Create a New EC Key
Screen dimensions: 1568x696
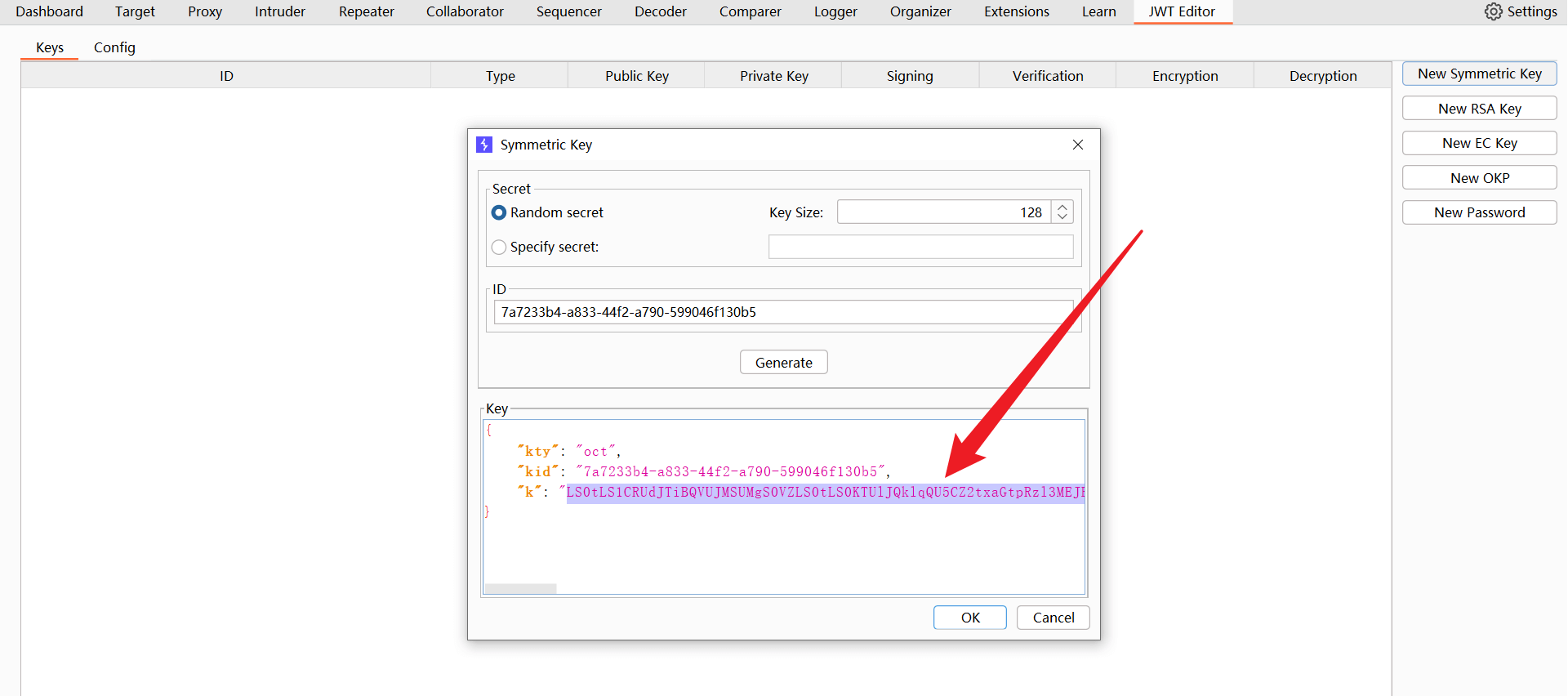(x=1479, y=143)
